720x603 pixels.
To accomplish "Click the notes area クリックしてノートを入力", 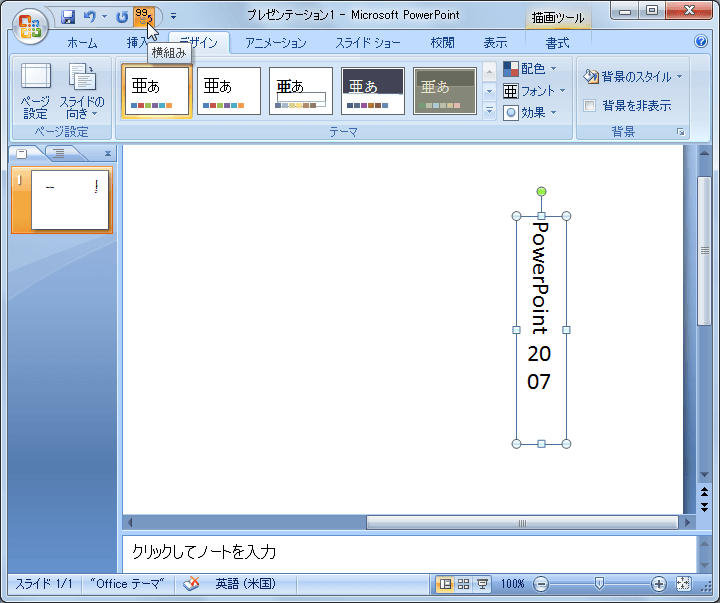I will coord(409,552).
